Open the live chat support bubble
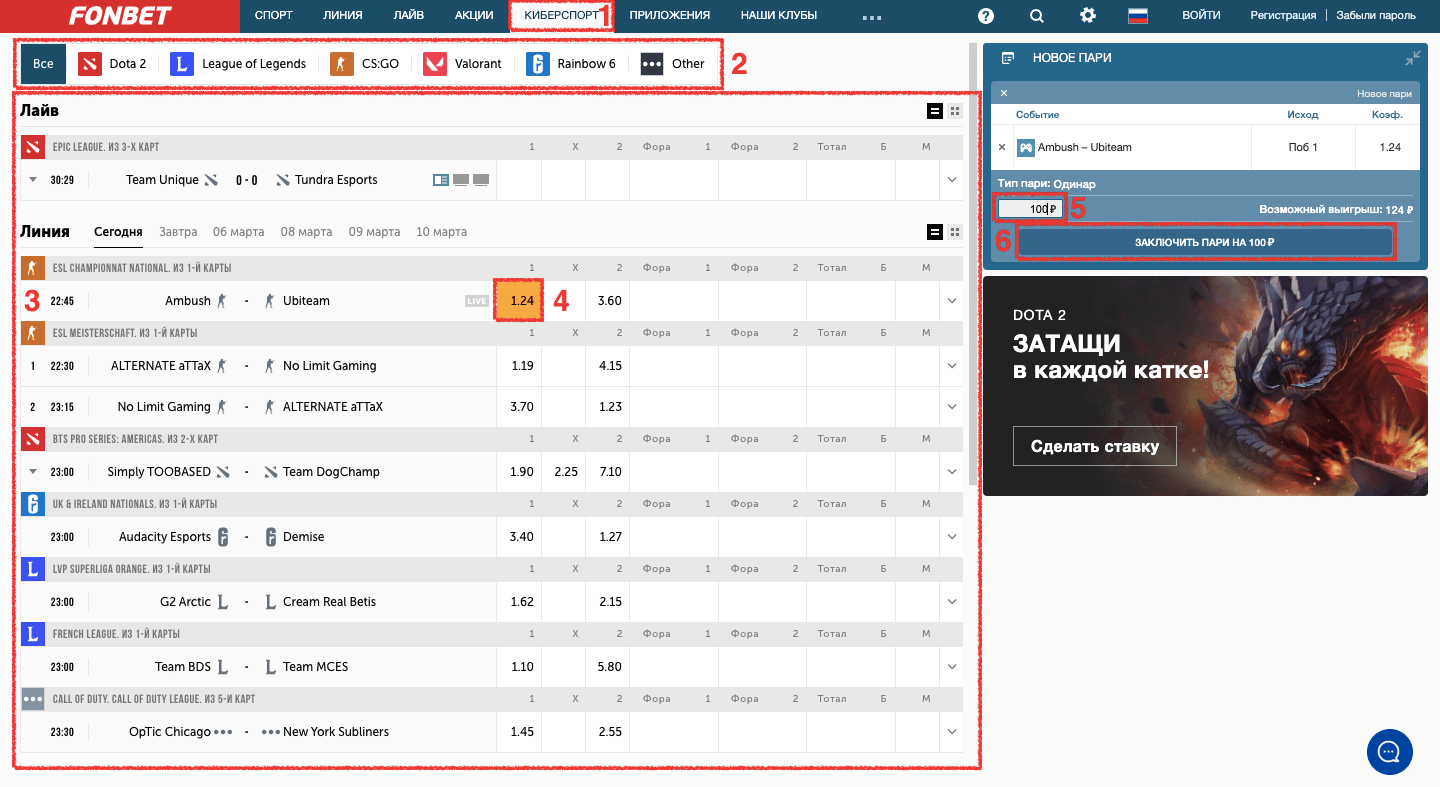The width and height of the screenshot is (1440, 787). tap(1389, 752)
